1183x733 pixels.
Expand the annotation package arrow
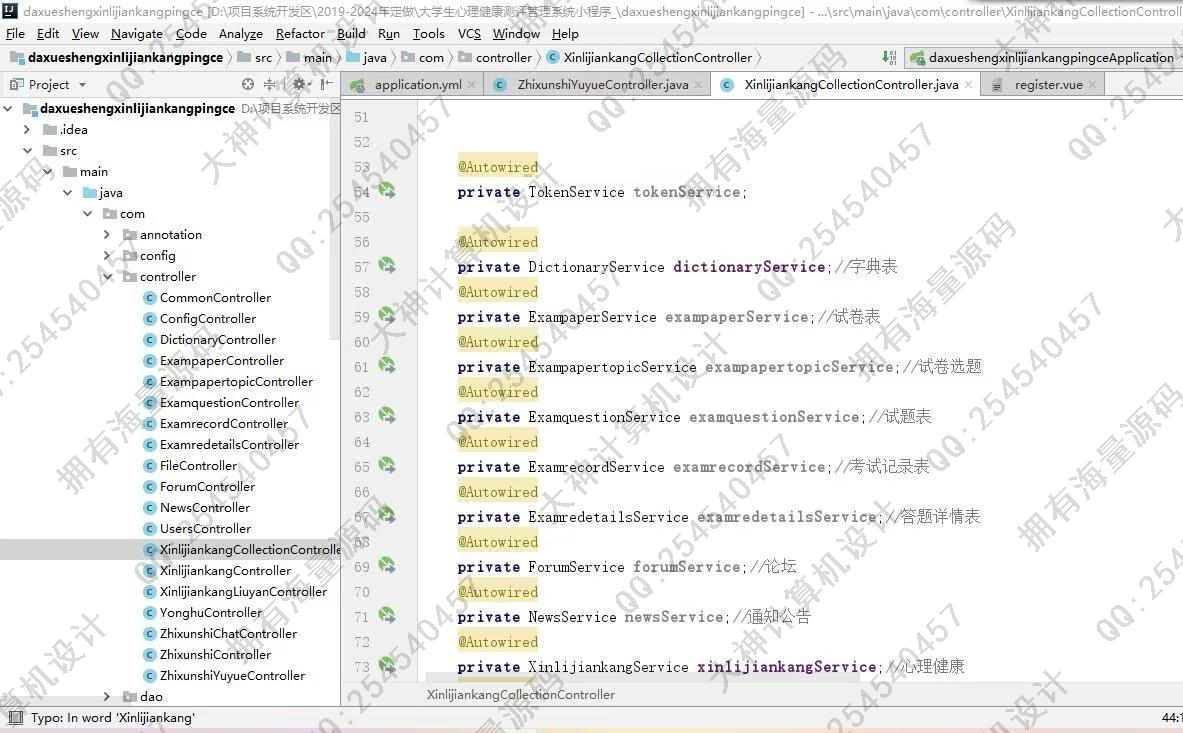[x=107, y=235]
